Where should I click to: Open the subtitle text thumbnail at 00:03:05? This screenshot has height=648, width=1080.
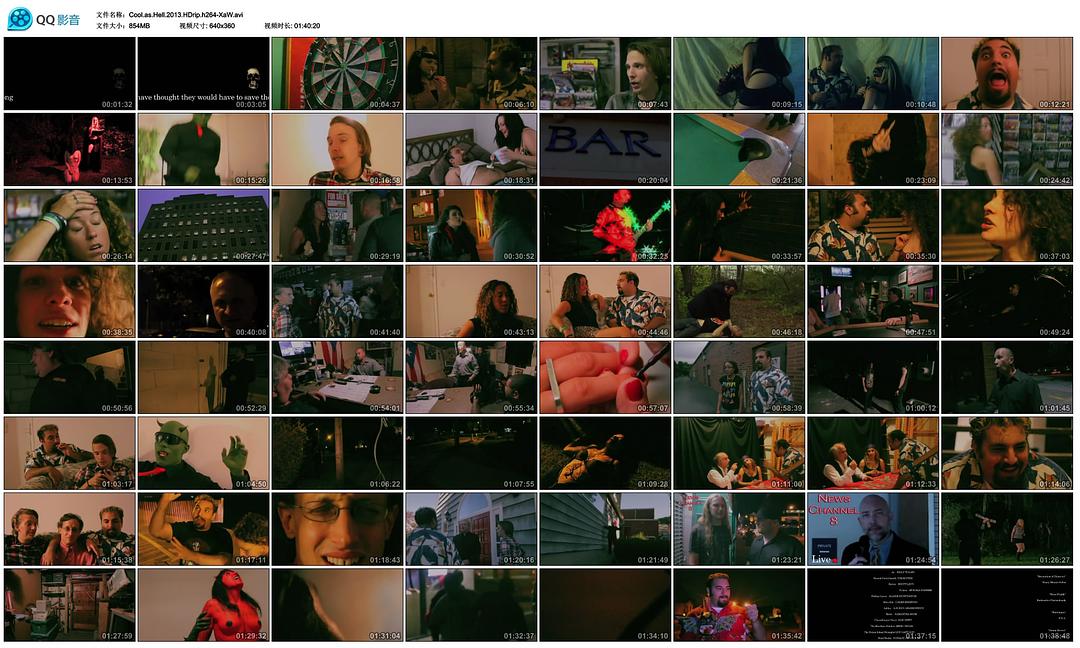click(x=203, y=73)
